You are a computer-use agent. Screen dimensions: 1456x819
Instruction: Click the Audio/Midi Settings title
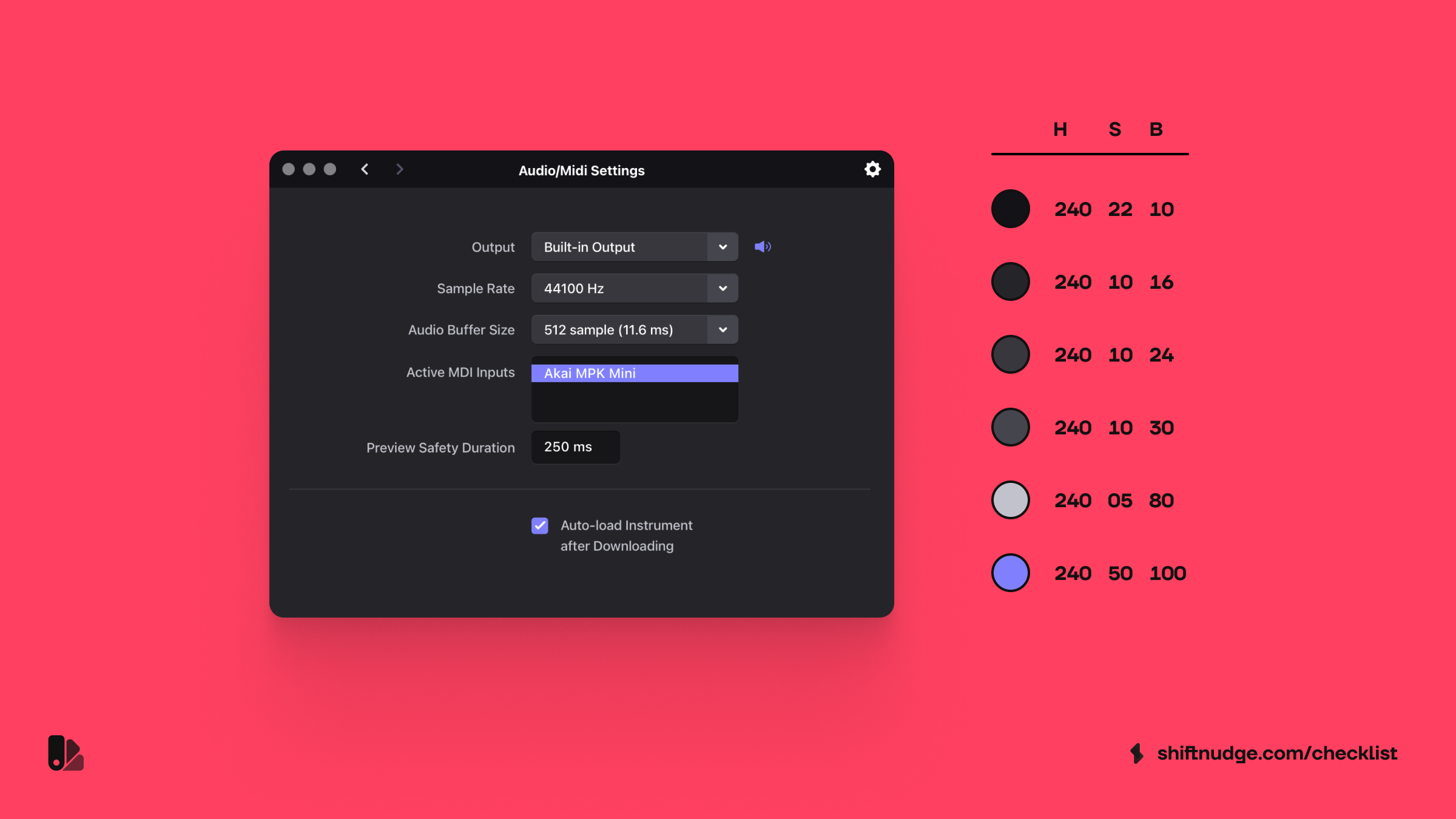click(x=581, y=170)
